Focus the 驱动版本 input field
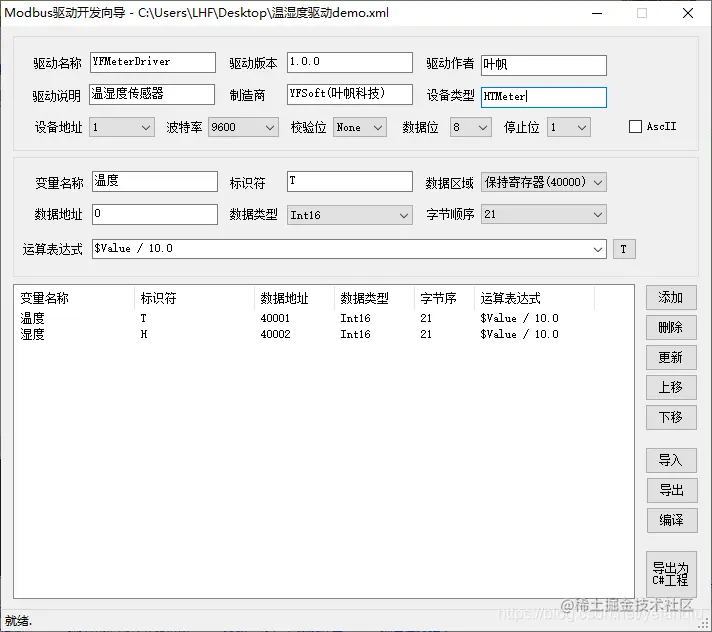Image resolution: width=712 pixels, height=632 pixels. point(350,62)
